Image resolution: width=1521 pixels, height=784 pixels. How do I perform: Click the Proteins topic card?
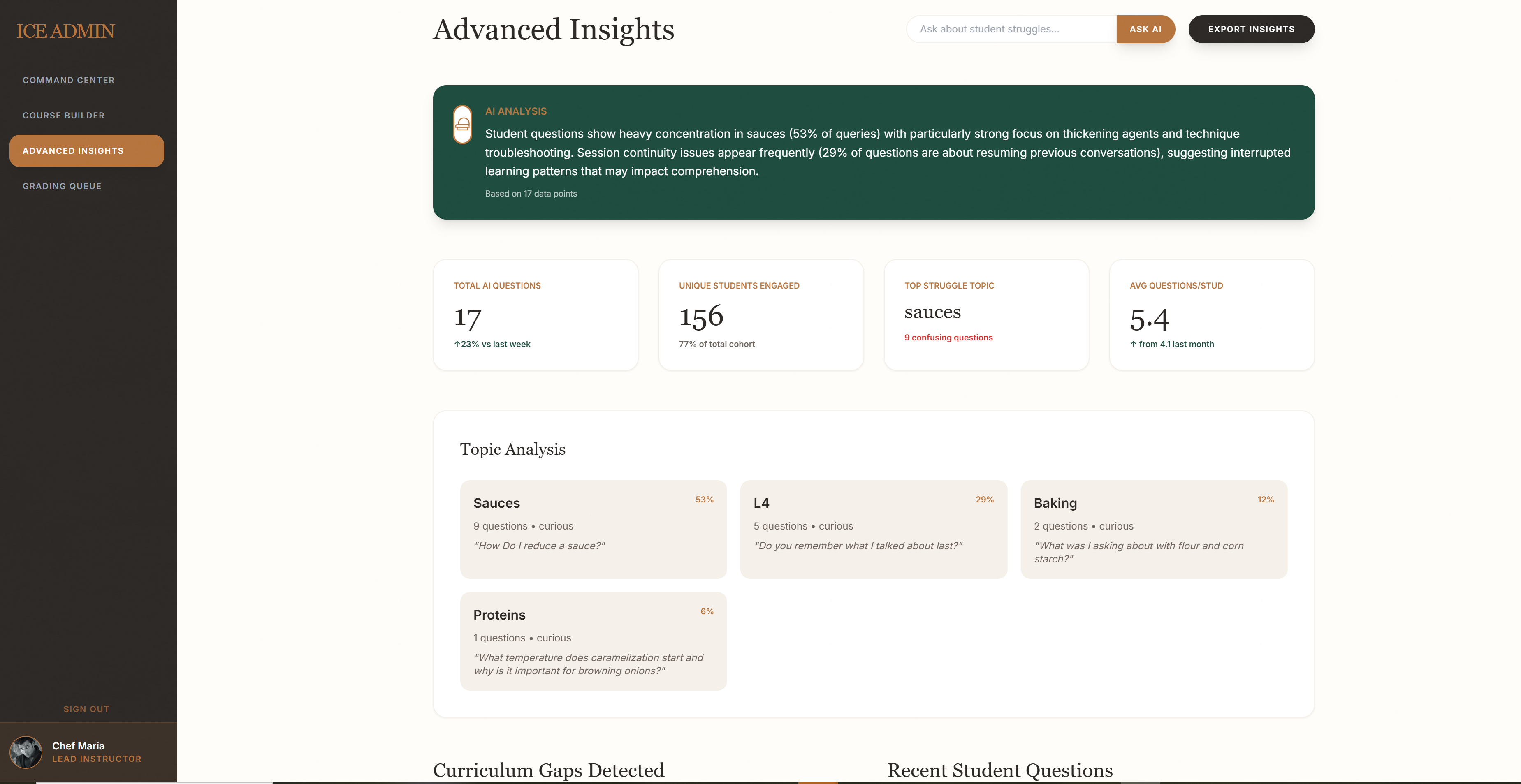pyautogui.click(x=593, y=641)
